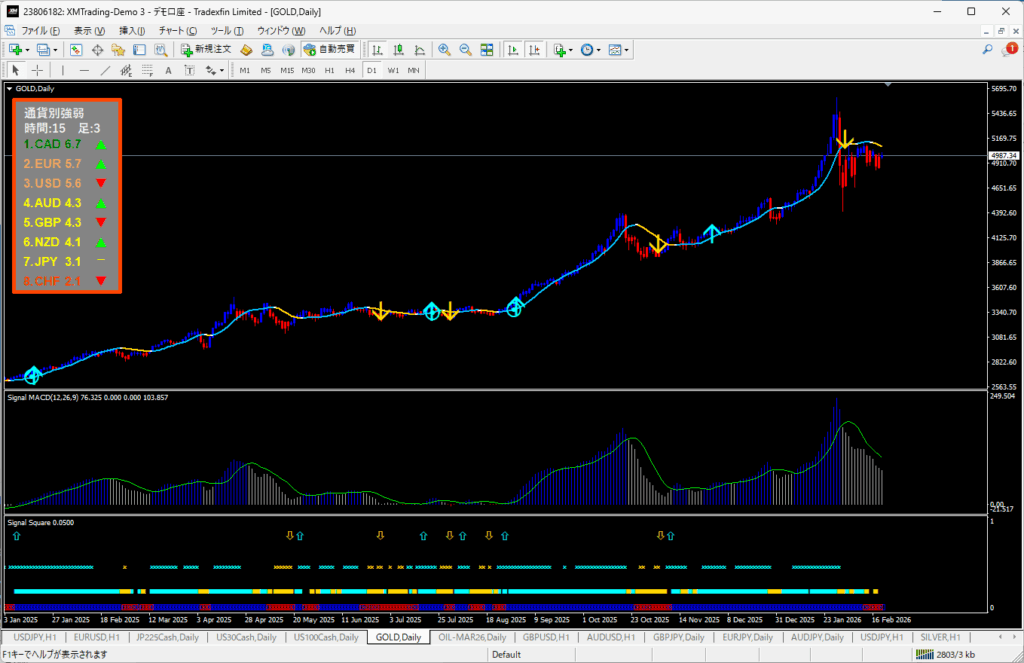1024x663 pixels.
Task: Click the chart shift triangle marker
Action: (888, 86)
